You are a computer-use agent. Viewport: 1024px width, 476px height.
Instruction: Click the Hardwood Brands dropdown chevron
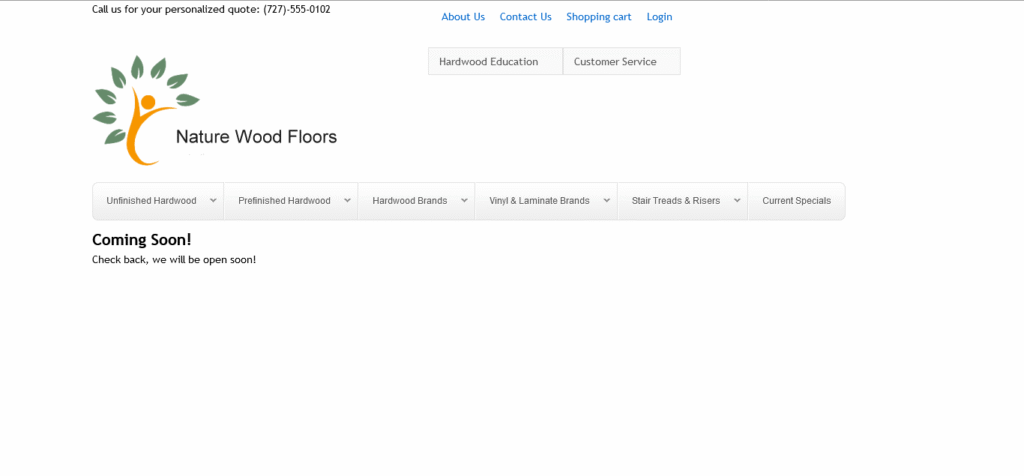[464, 201]
